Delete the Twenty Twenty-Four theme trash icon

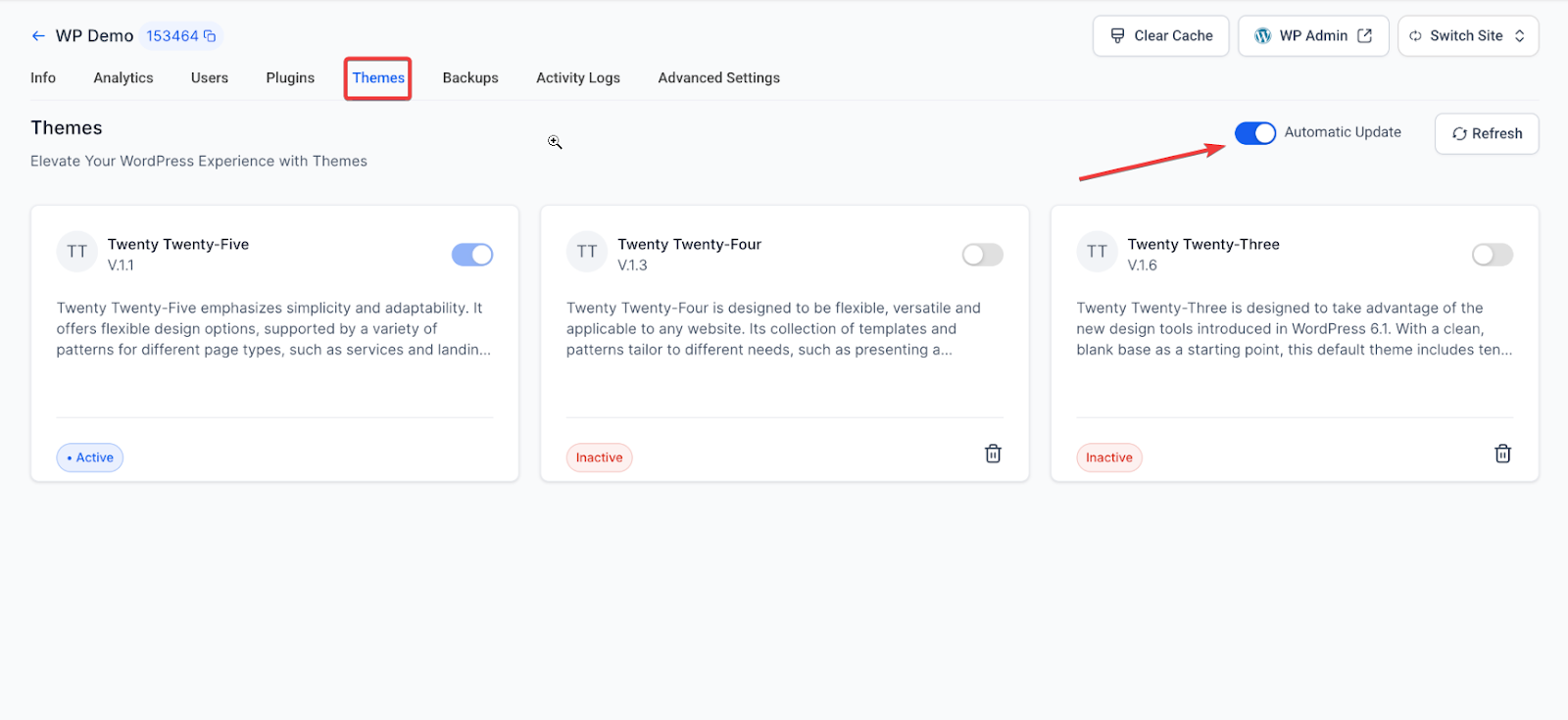(993, 454)
